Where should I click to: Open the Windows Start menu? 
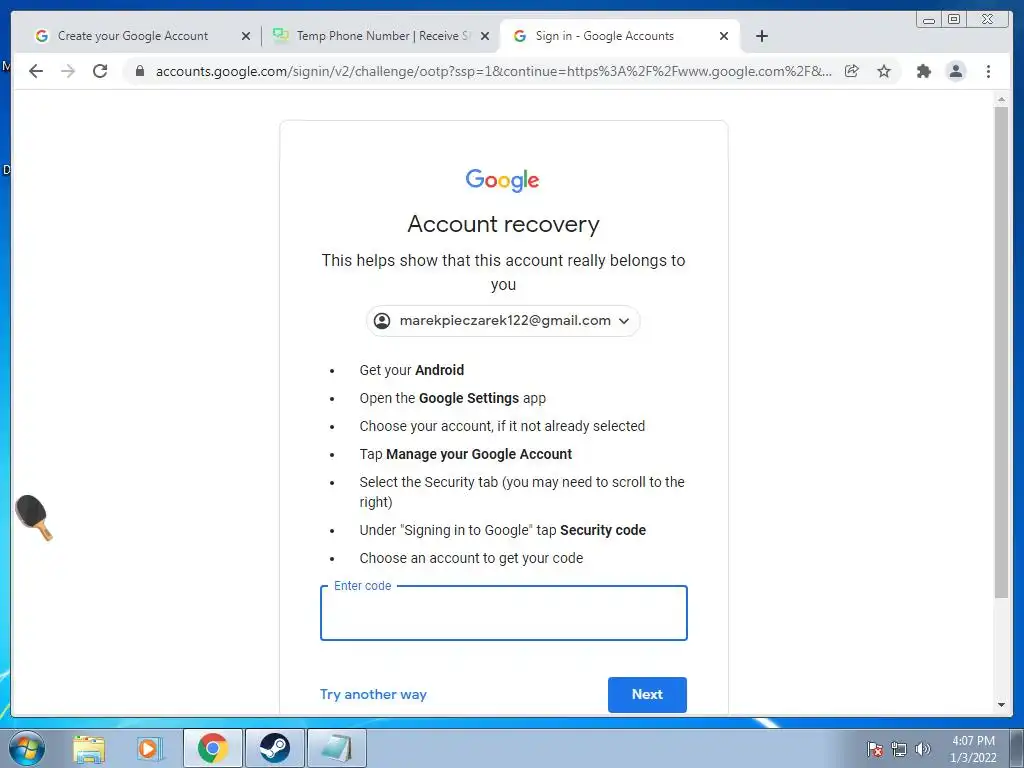(x=27, y=748)
